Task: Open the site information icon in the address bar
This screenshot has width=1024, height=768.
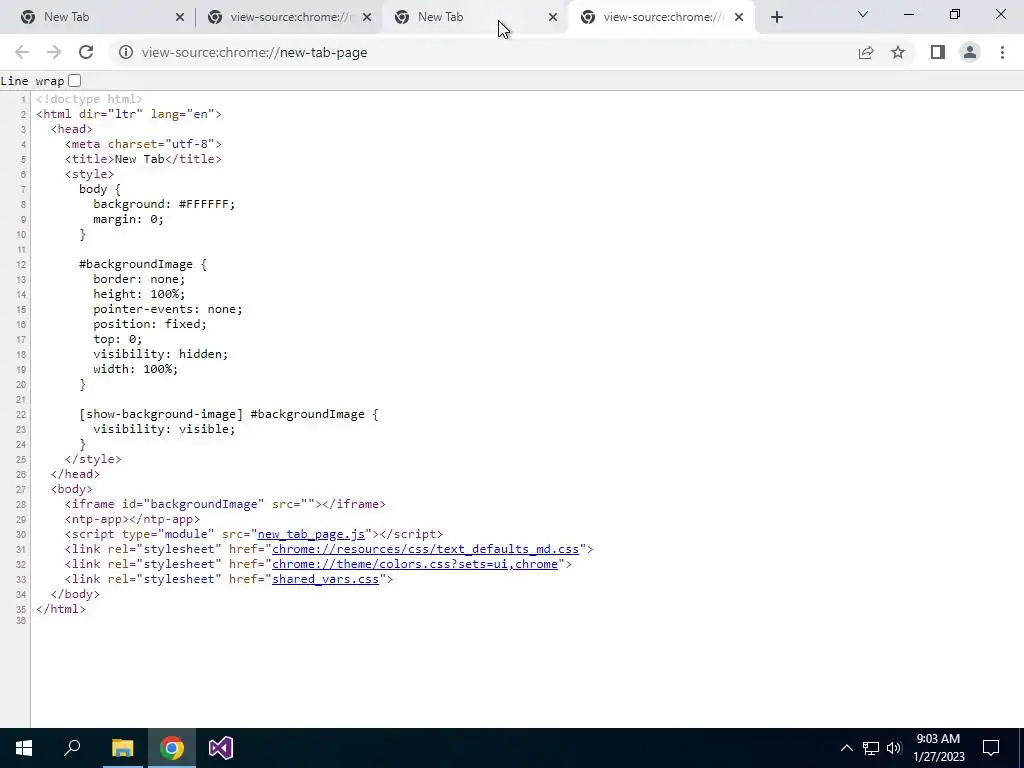Action: (x=125, y=52)
